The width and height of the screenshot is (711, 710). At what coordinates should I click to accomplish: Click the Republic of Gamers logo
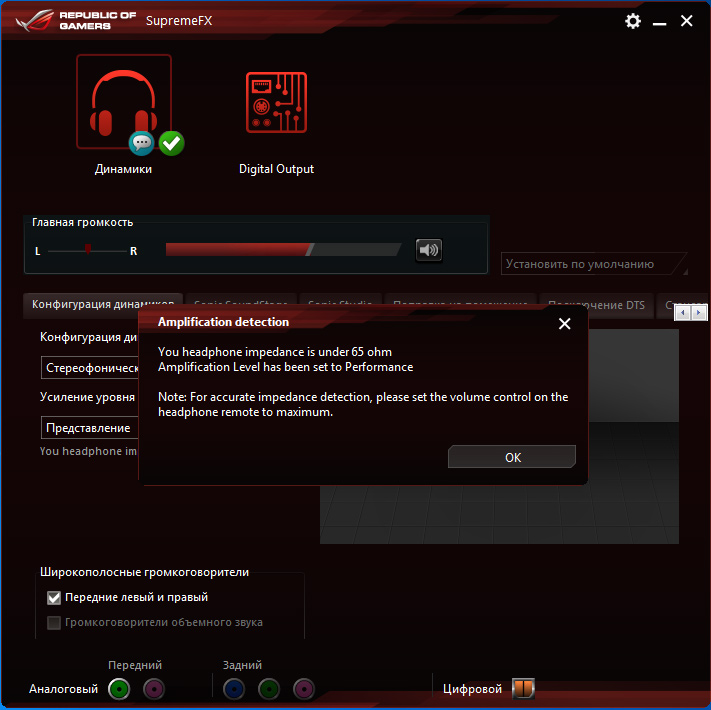click(x=76, y=21)
